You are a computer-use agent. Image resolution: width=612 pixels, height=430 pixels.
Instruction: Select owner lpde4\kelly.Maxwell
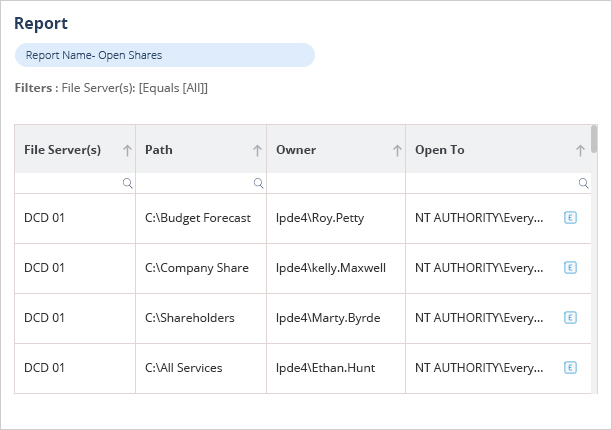coord(331,268)
